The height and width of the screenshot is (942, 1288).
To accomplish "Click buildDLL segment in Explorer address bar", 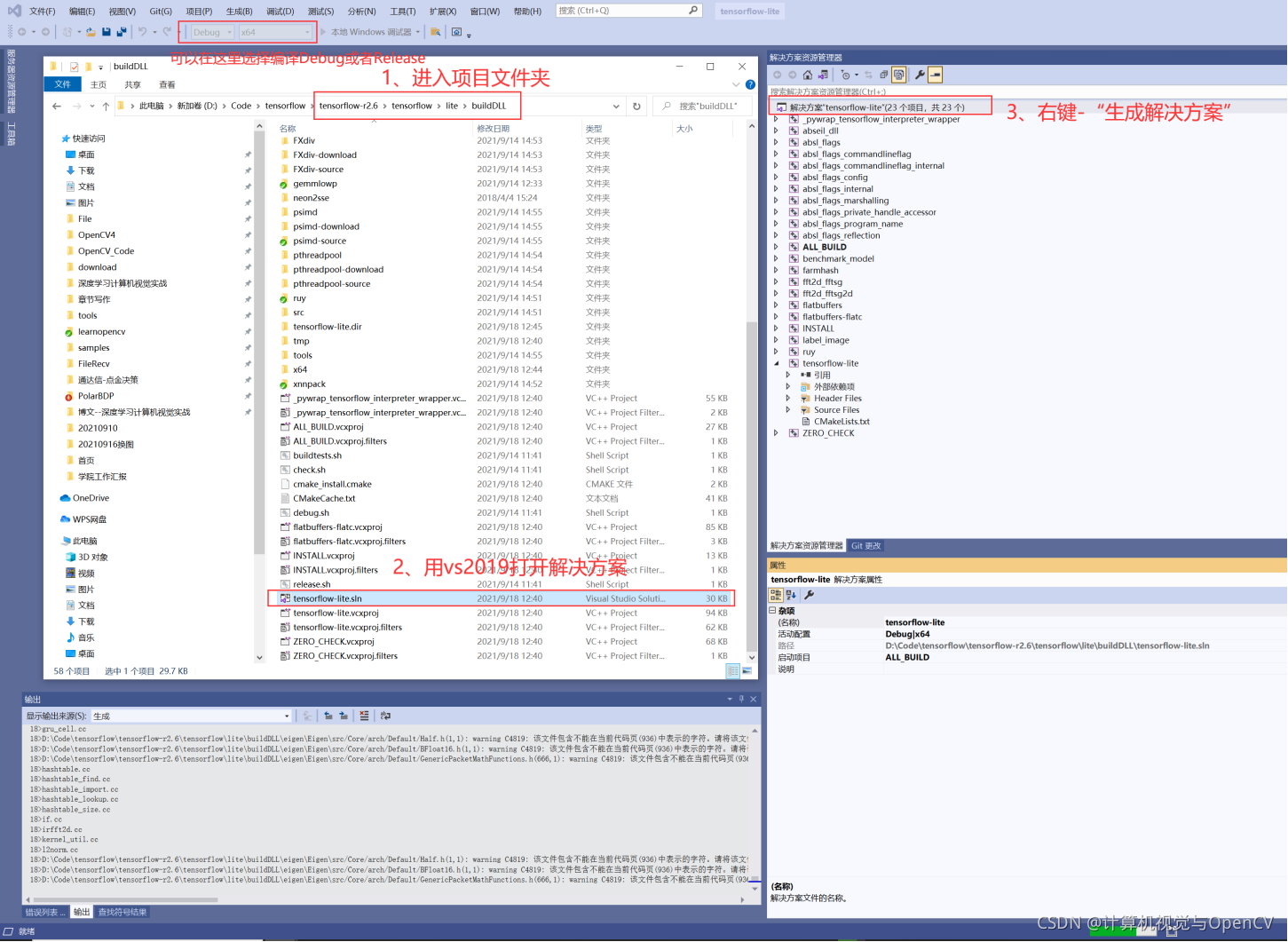I will [x=489, y=106].
